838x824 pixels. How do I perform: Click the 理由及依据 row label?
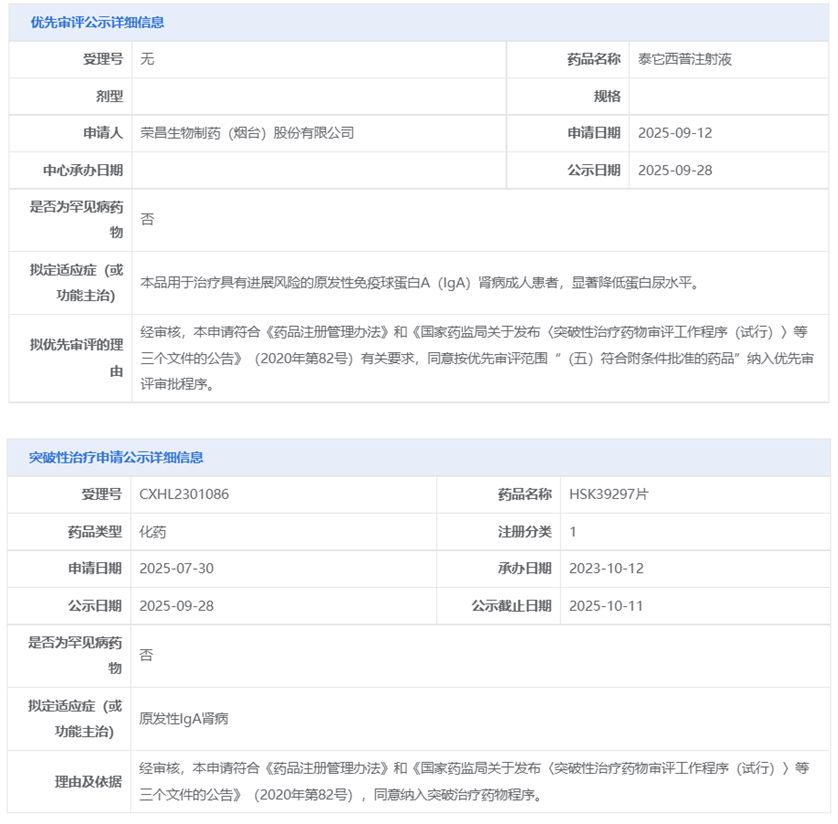[x=88, y=782]
